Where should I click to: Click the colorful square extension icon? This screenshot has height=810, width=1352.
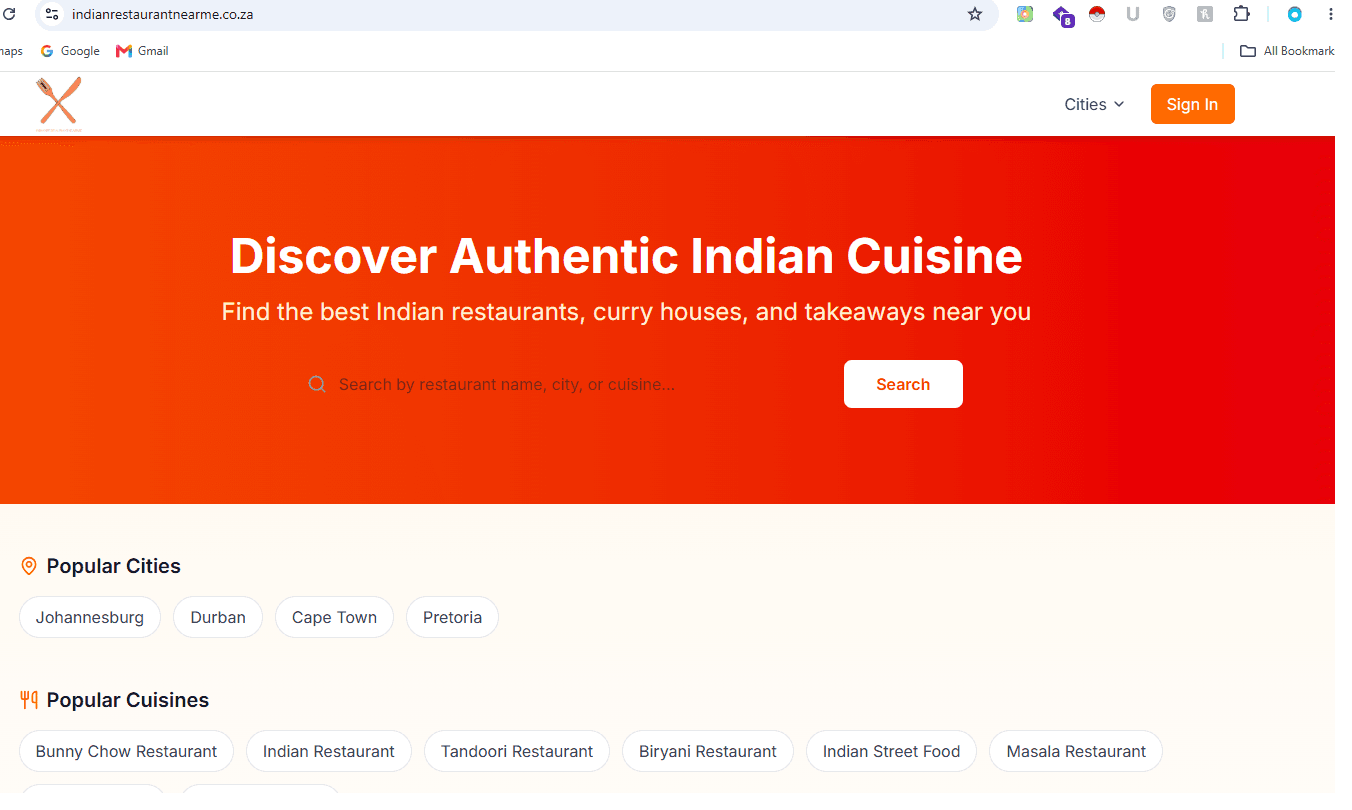[x=1025, y=14]
